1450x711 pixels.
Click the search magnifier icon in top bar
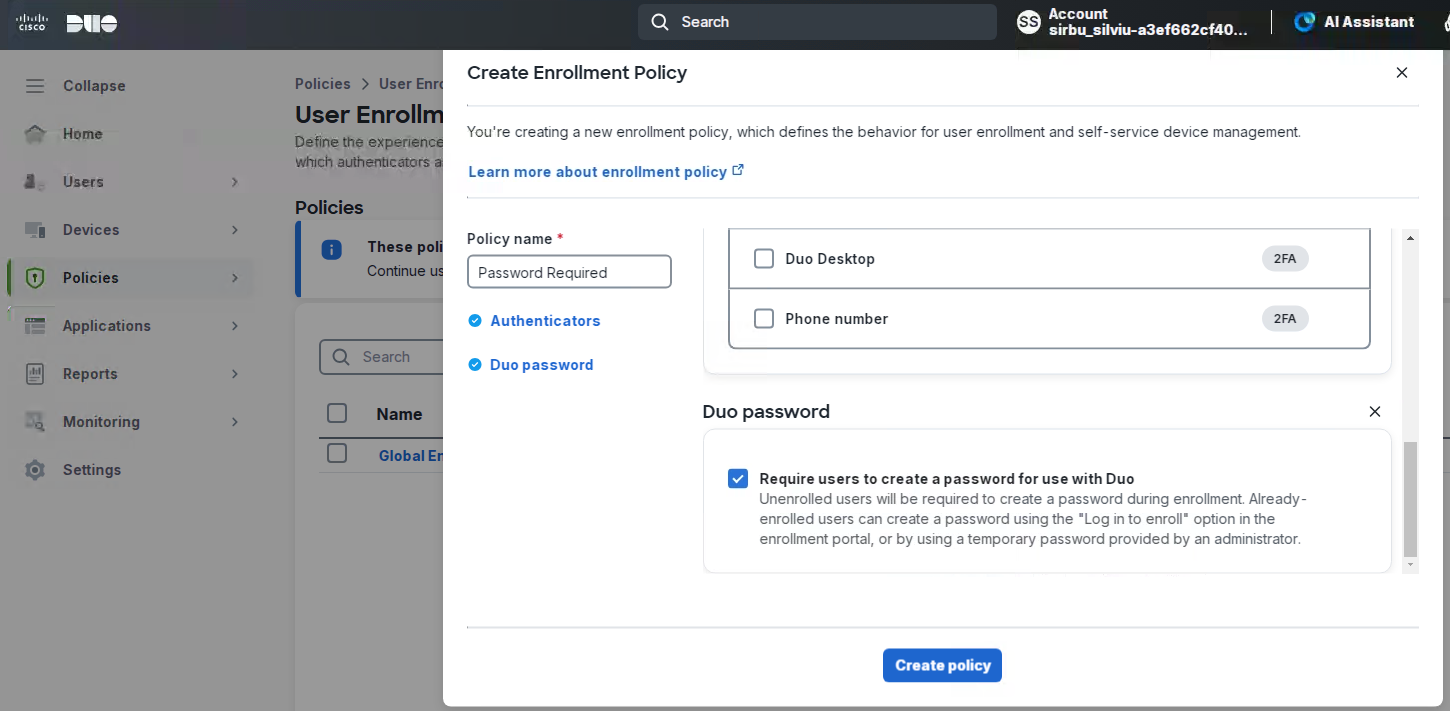pos(660,22)
